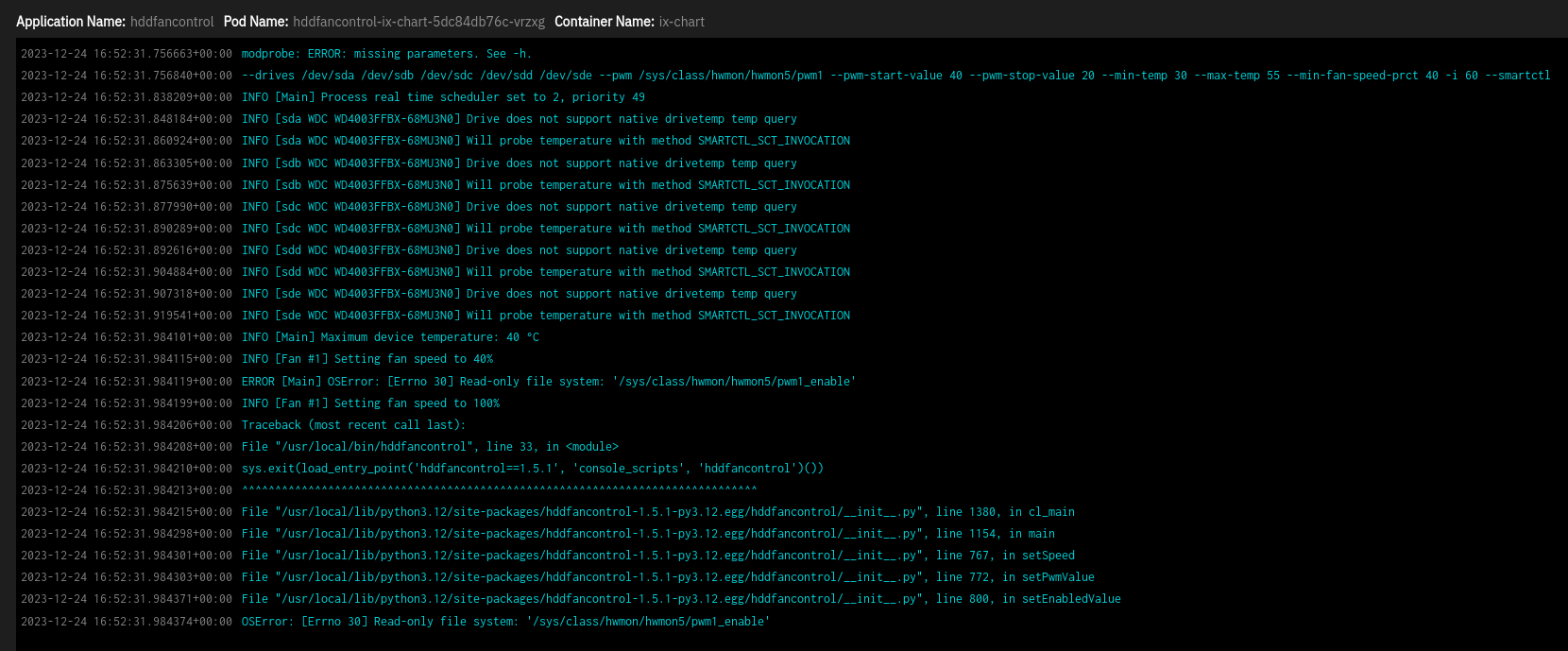Click the modprobe missing parameters error line

[385, 54]
